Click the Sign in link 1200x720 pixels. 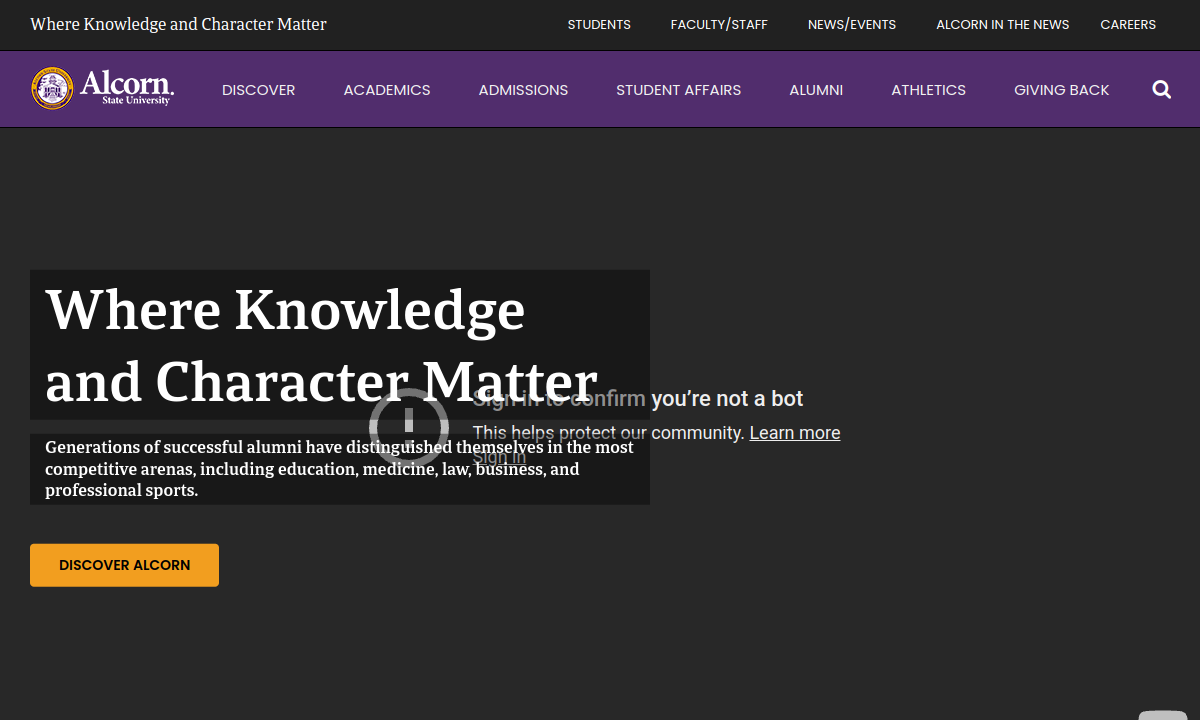[499, 458]
